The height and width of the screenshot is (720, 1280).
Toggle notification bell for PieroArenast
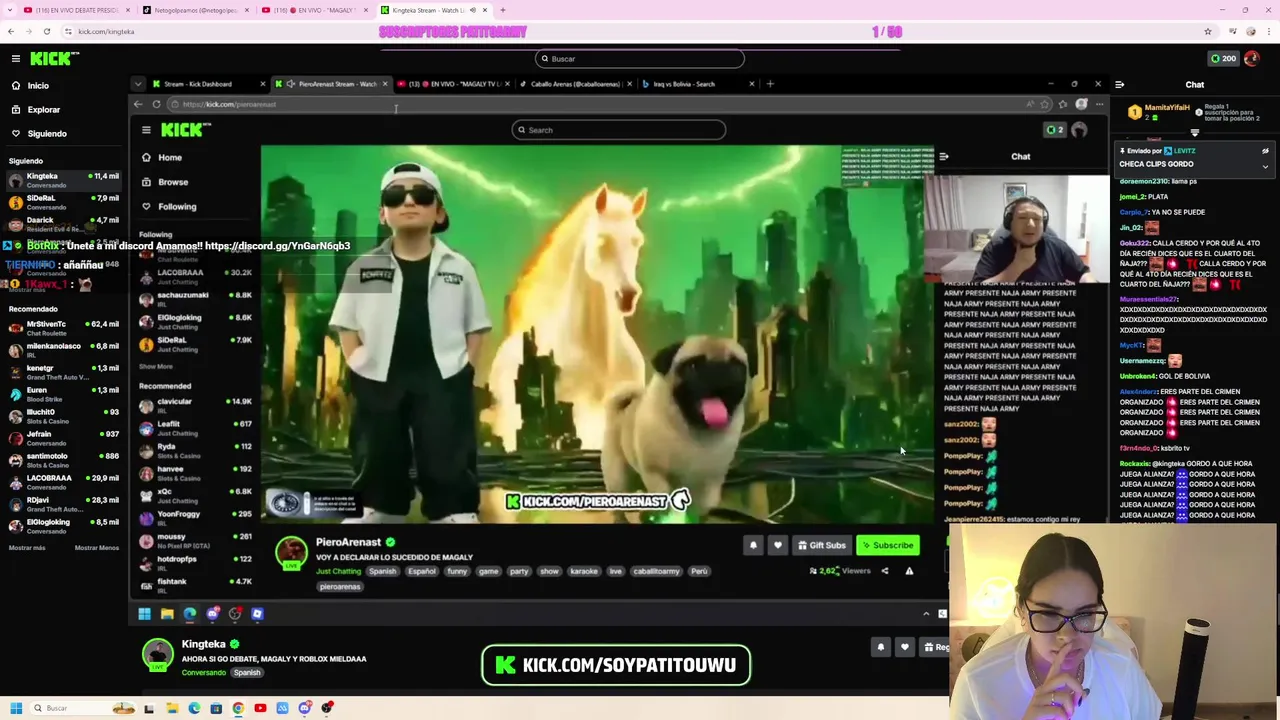(x=753, y=545)
